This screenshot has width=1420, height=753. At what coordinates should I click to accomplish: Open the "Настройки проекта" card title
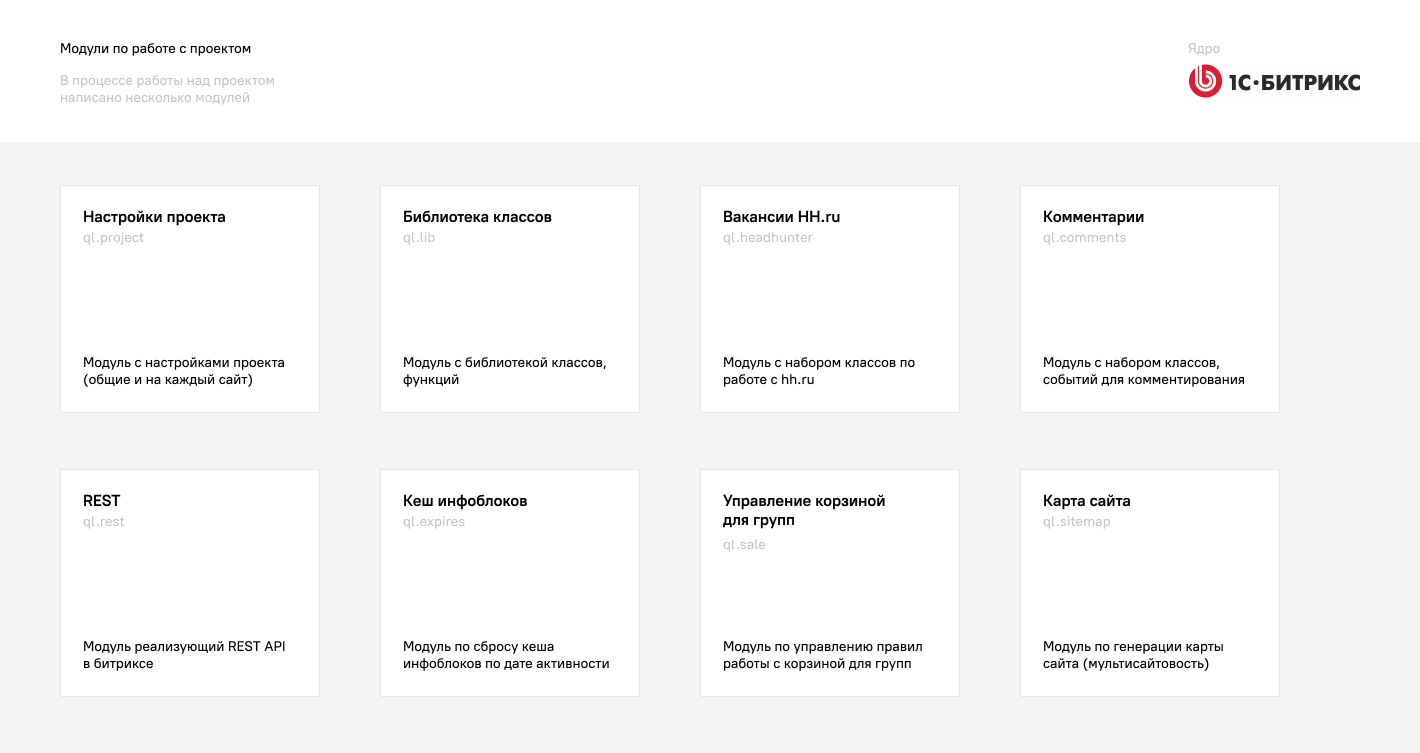point(154,217)
